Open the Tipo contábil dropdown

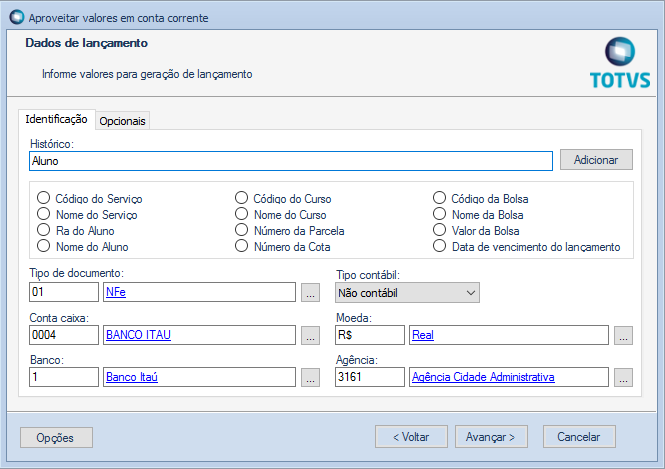click(x=407, y=293)
